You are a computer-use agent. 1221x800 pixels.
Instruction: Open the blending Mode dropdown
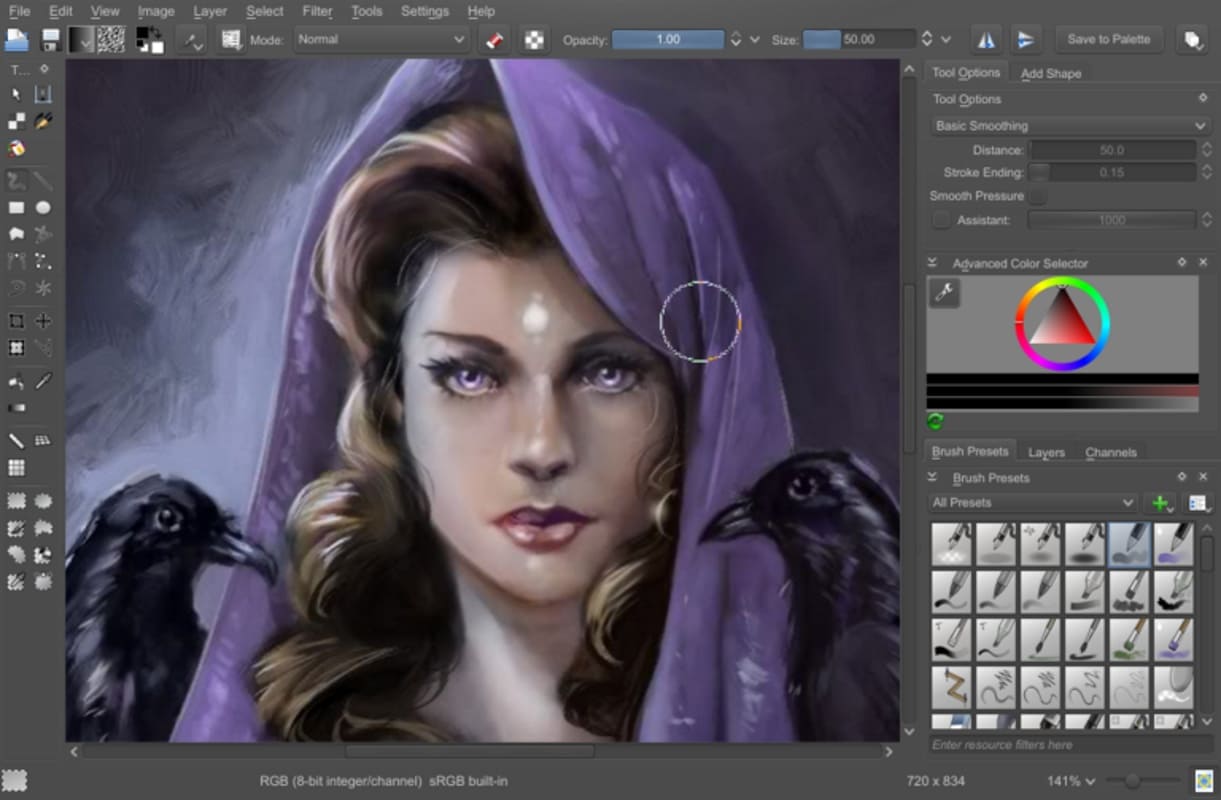[x=380, y=39]
